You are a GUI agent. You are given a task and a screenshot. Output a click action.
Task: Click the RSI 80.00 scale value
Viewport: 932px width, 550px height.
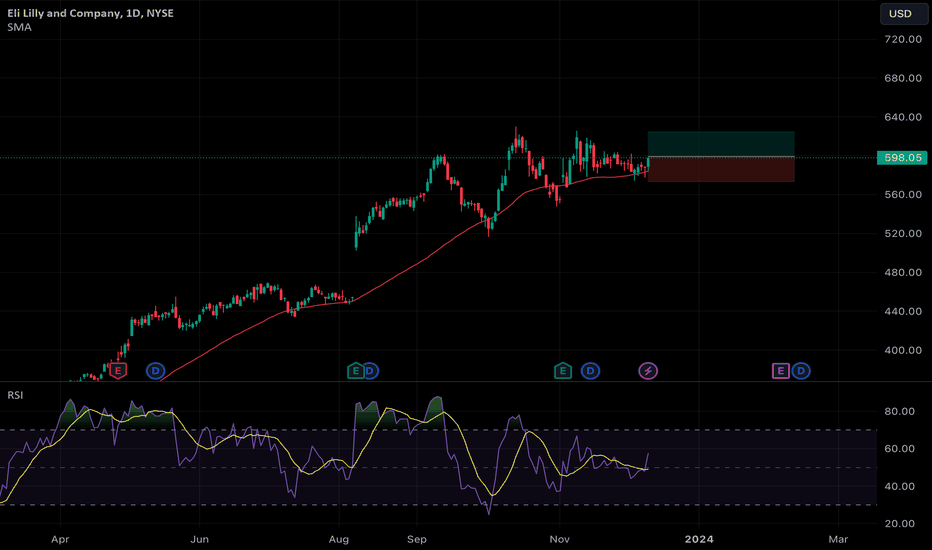point(899,411)
